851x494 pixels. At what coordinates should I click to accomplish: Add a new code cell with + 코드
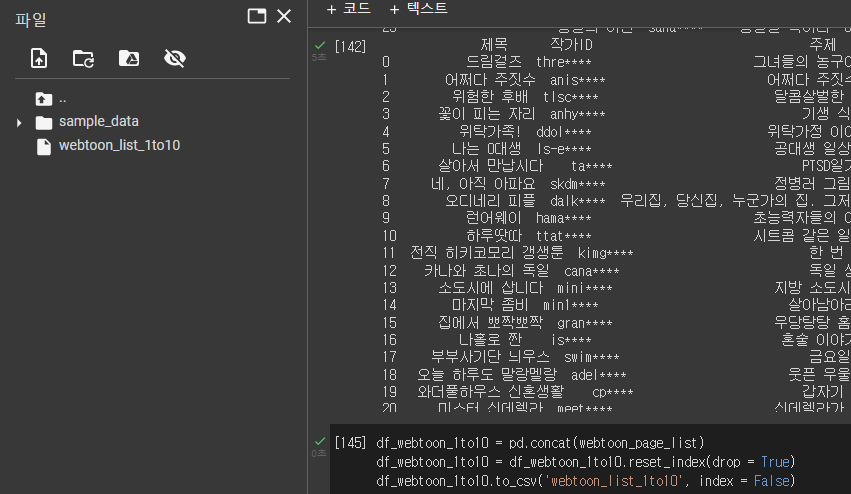[x=348, y=9]
